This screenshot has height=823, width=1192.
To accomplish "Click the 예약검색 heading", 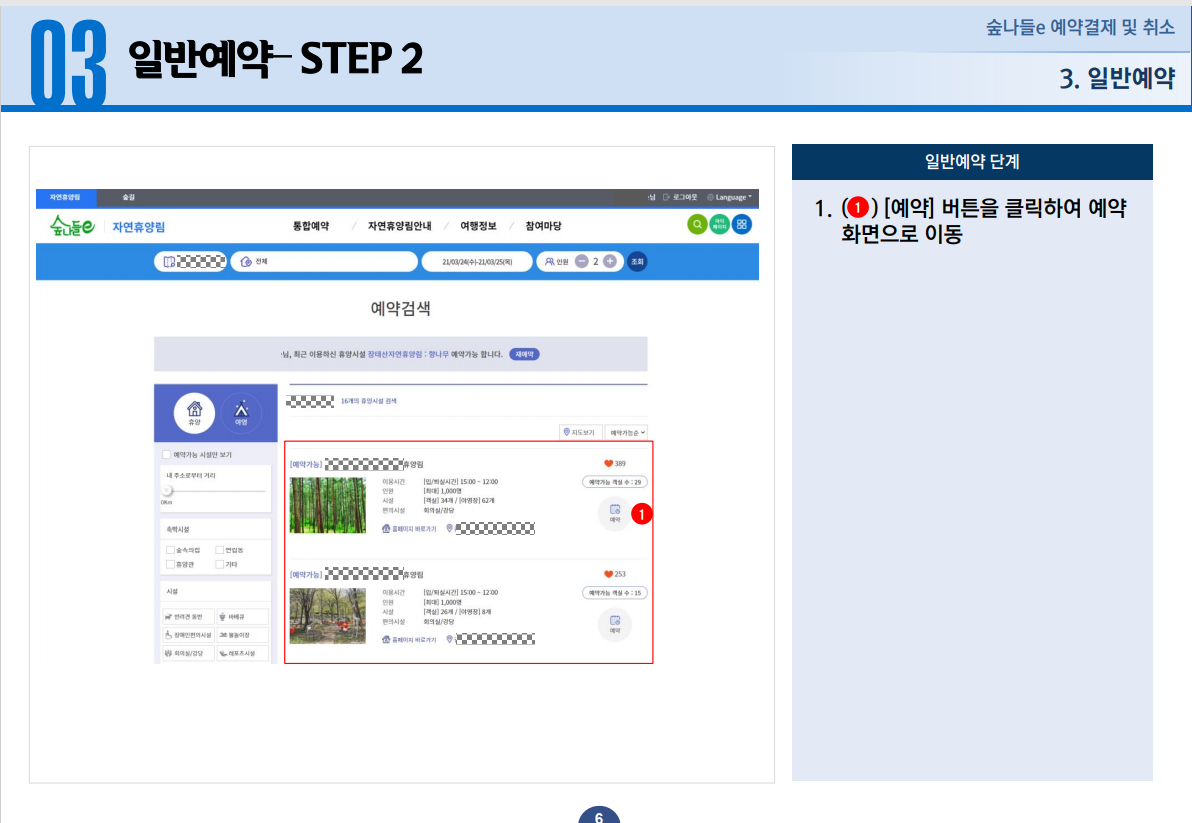I will tap(401, 309).
